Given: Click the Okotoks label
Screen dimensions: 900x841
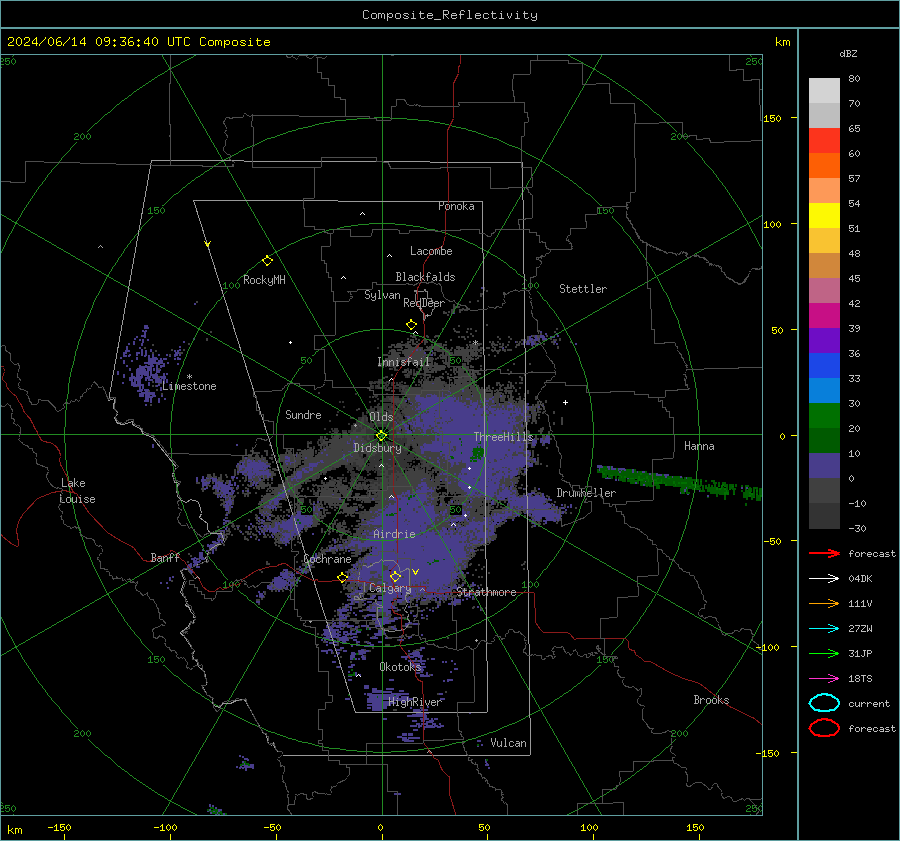Looking at the screenshot, I should click(x=400, y=666).
